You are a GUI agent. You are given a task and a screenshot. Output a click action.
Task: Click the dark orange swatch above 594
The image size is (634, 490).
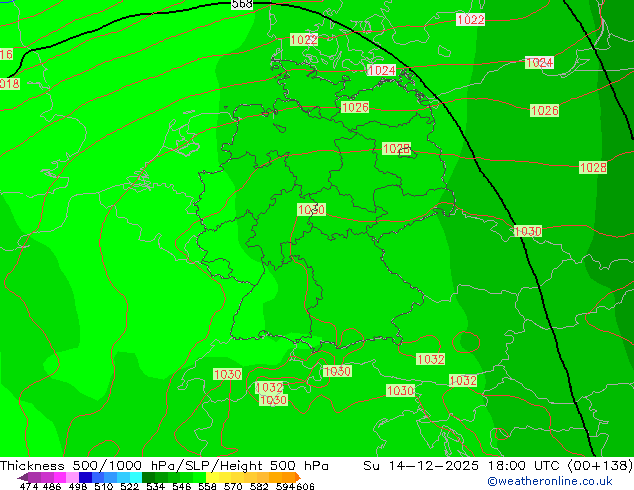tap(288, 477)
